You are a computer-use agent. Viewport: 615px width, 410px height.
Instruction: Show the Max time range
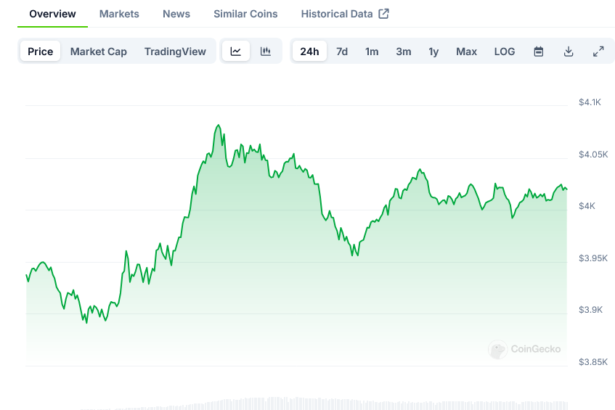(466, 51)
